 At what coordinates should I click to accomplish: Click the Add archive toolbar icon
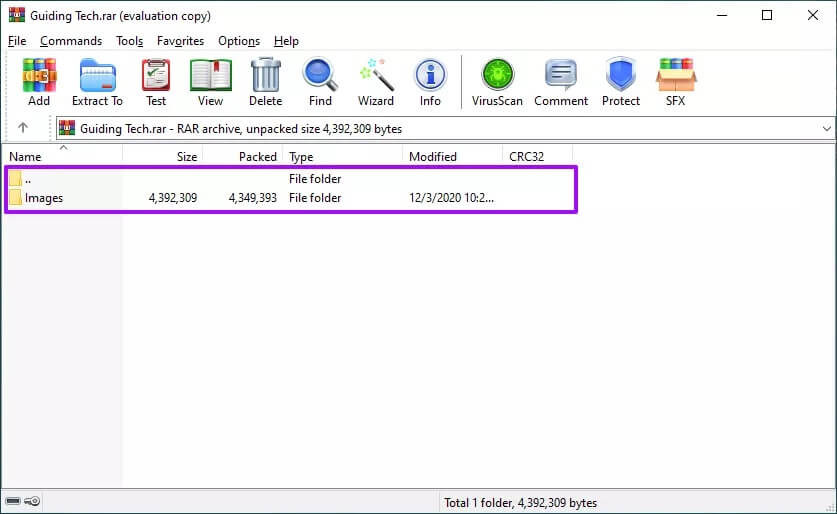tap(39, 75)
